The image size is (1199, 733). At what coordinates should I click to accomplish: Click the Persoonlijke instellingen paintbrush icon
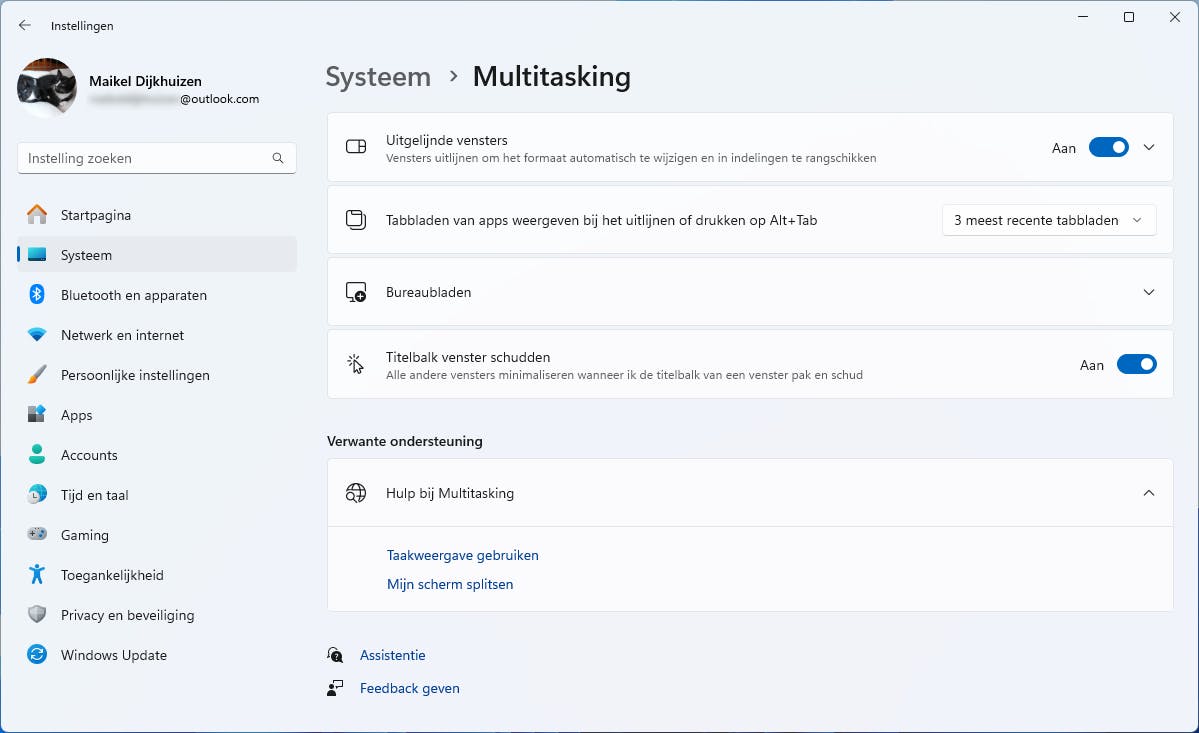pyautogui.click(x=37, y=375)
